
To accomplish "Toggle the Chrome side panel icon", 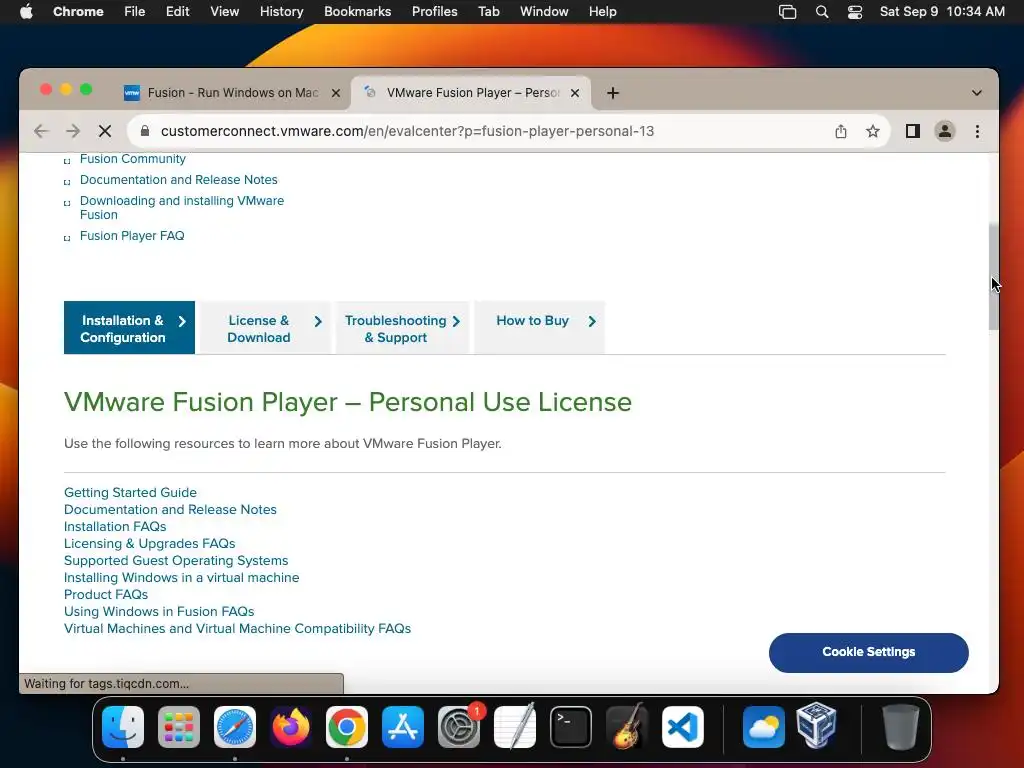I will pos(912,131).
